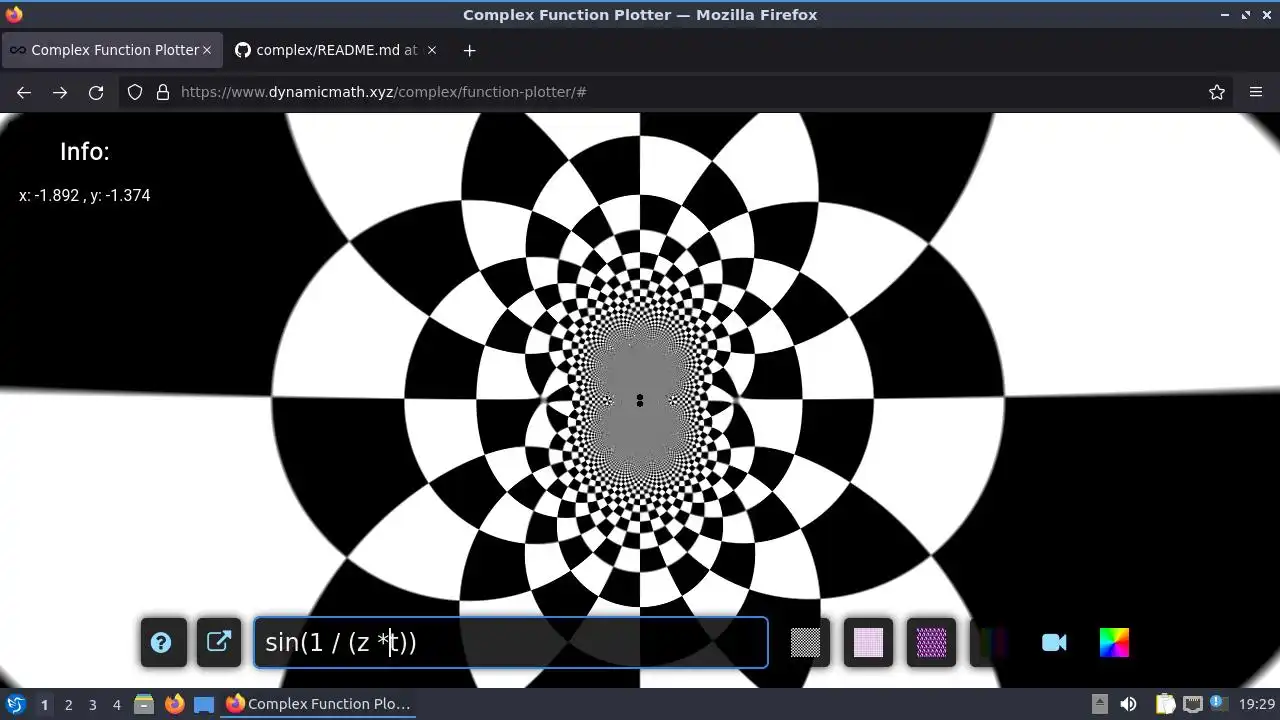1280x720 pixels.
Task: Reload the current page
Action: pos(96,92)
